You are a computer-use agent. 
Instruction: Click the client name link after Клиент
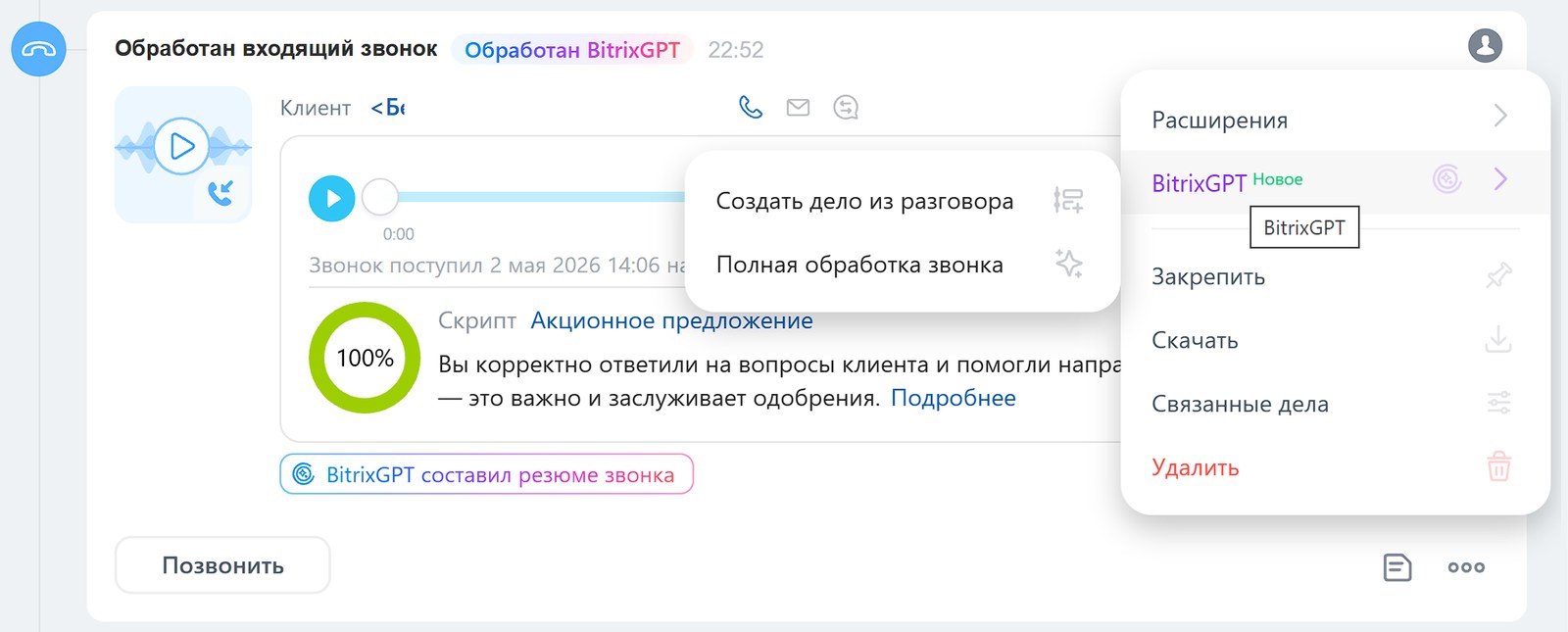point(387,107)
